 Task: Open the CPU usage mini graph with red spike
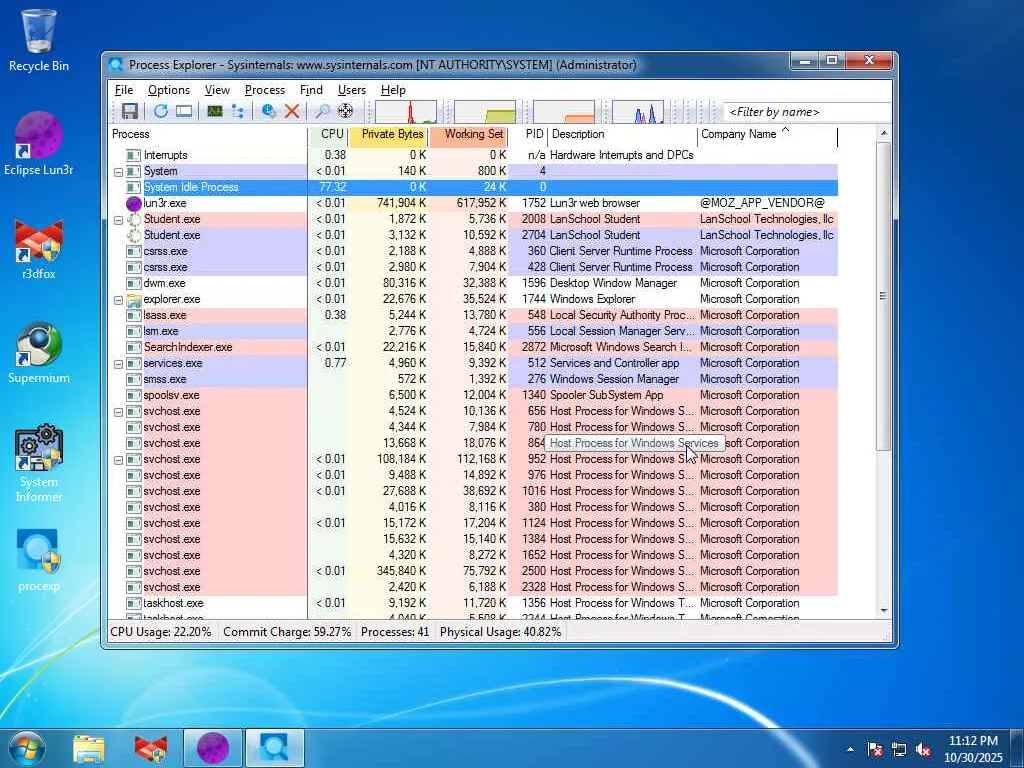[x=406, y=112]
